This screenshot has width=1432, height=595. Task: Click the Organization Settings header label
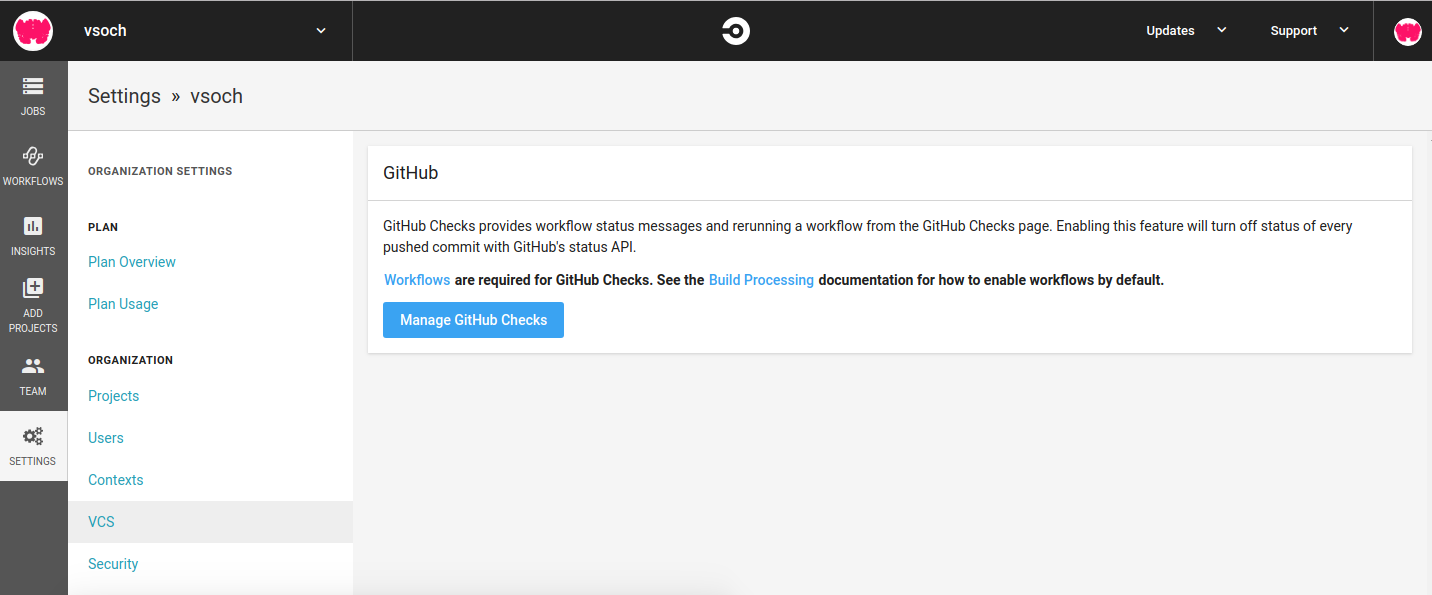pos(160,171)
